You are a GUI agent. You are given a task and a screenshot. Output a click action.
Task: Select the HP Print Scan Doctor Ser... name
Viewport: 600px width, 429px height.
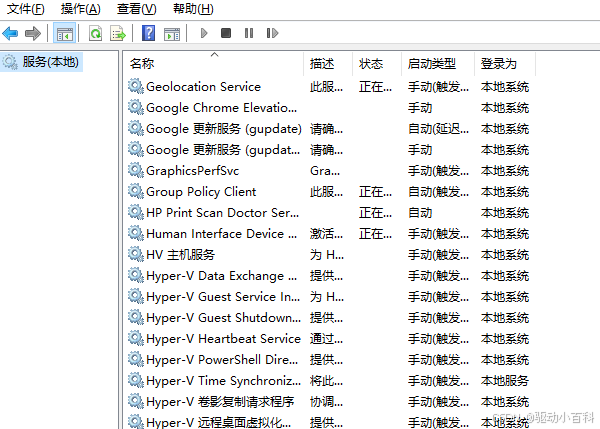[222, 213]
